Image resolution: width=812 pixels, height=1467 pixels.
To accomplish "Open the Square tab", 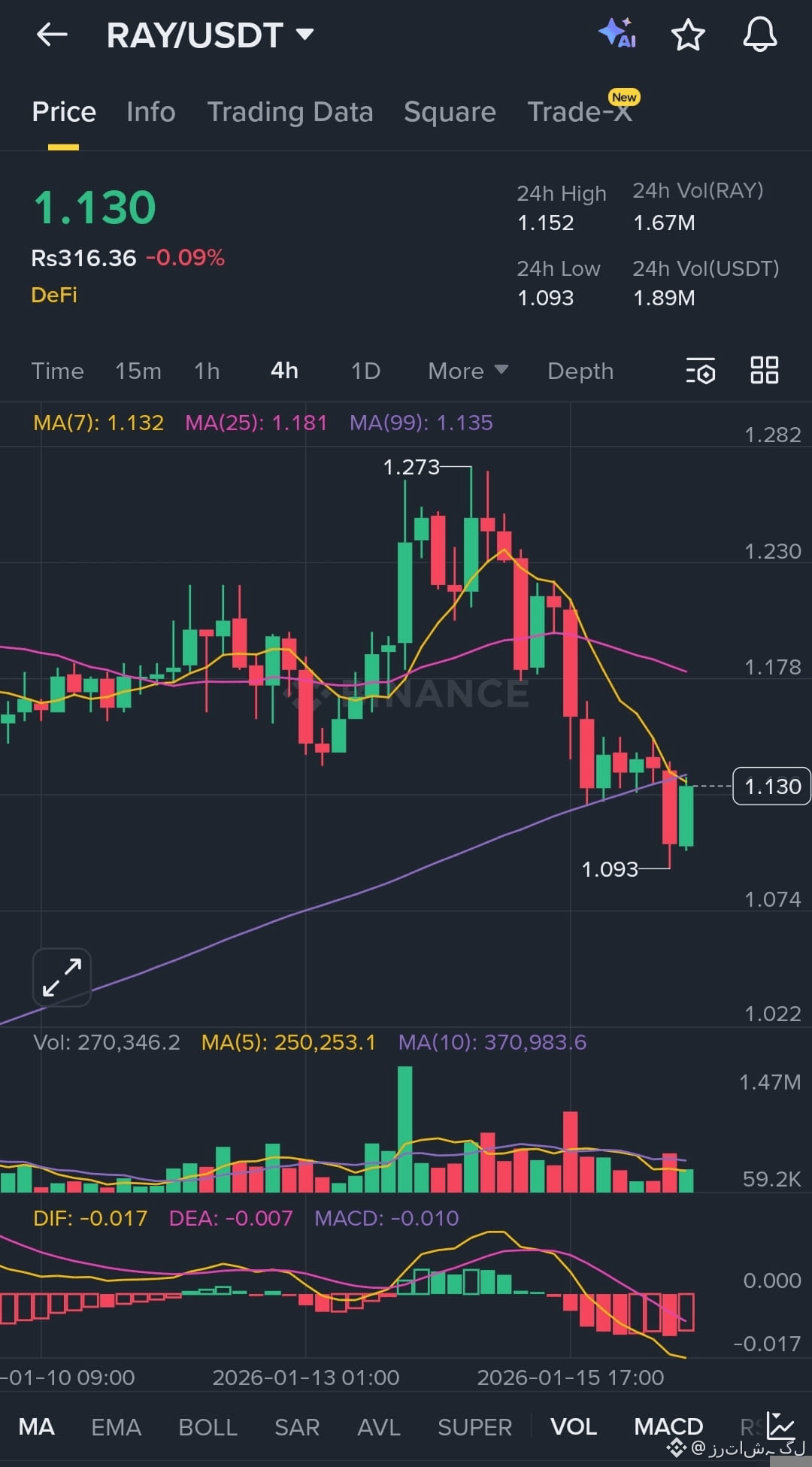I will tap(450, 111).
